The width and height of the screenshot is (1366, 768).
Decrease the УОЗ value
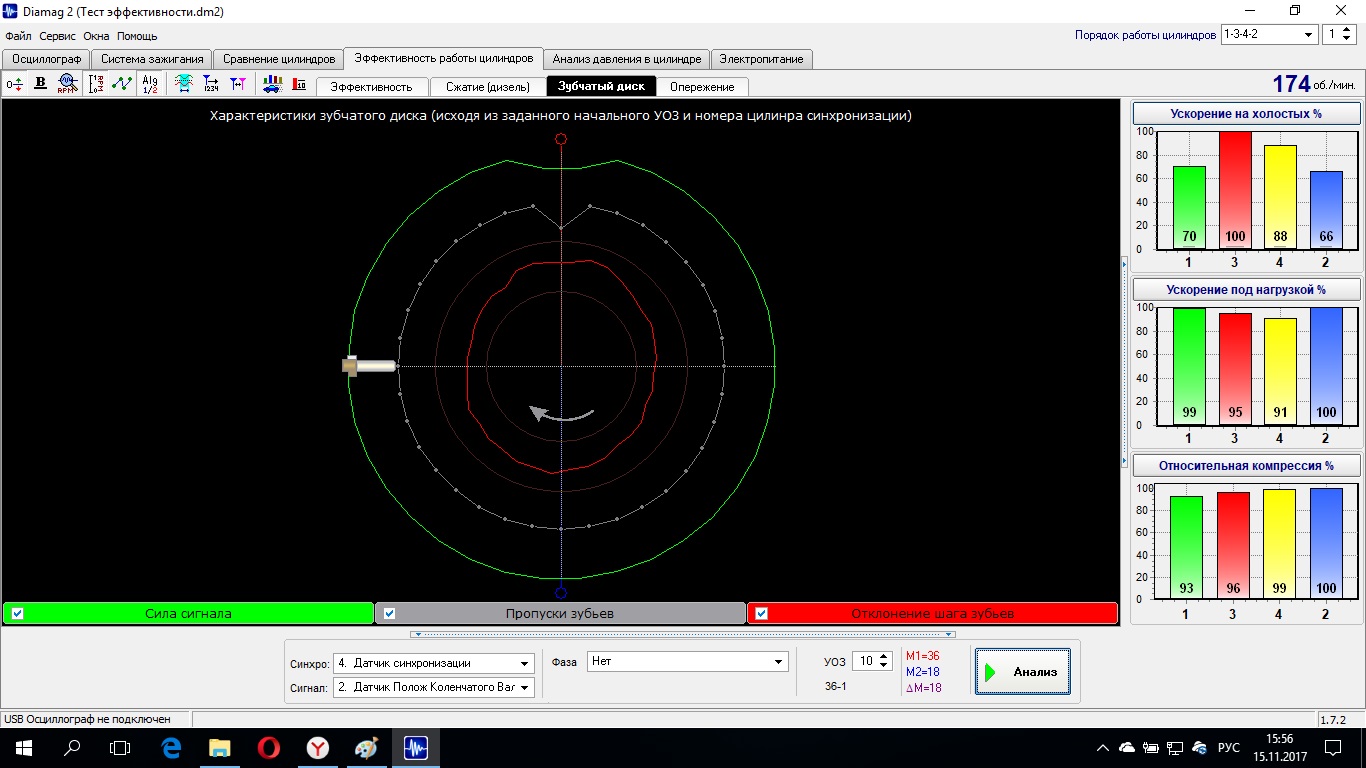click(883, 666)
